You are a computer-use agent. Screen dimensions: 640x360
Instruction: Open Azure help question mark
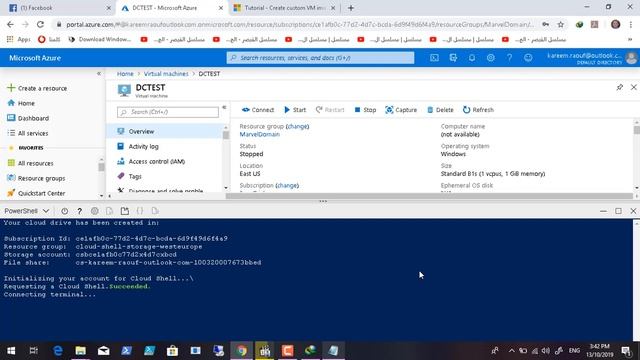pyautogui.click(x=509, y=58)
